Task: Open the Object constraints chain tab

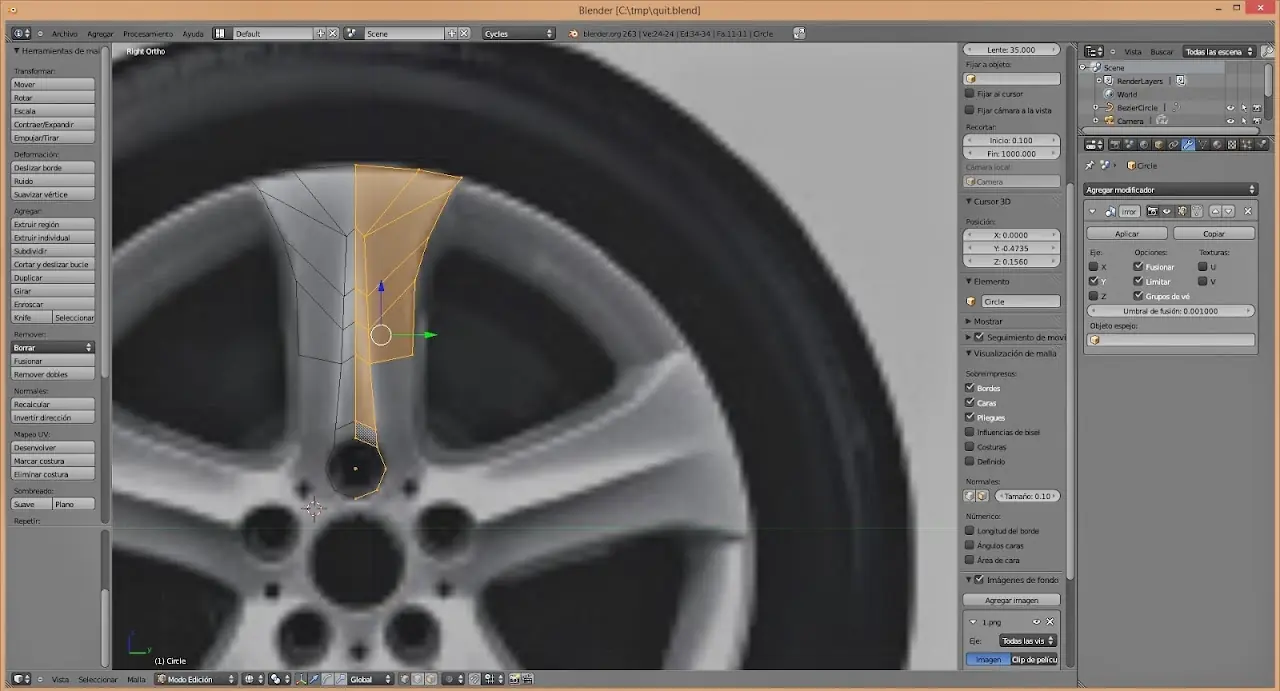Action: pos(1173,144)
